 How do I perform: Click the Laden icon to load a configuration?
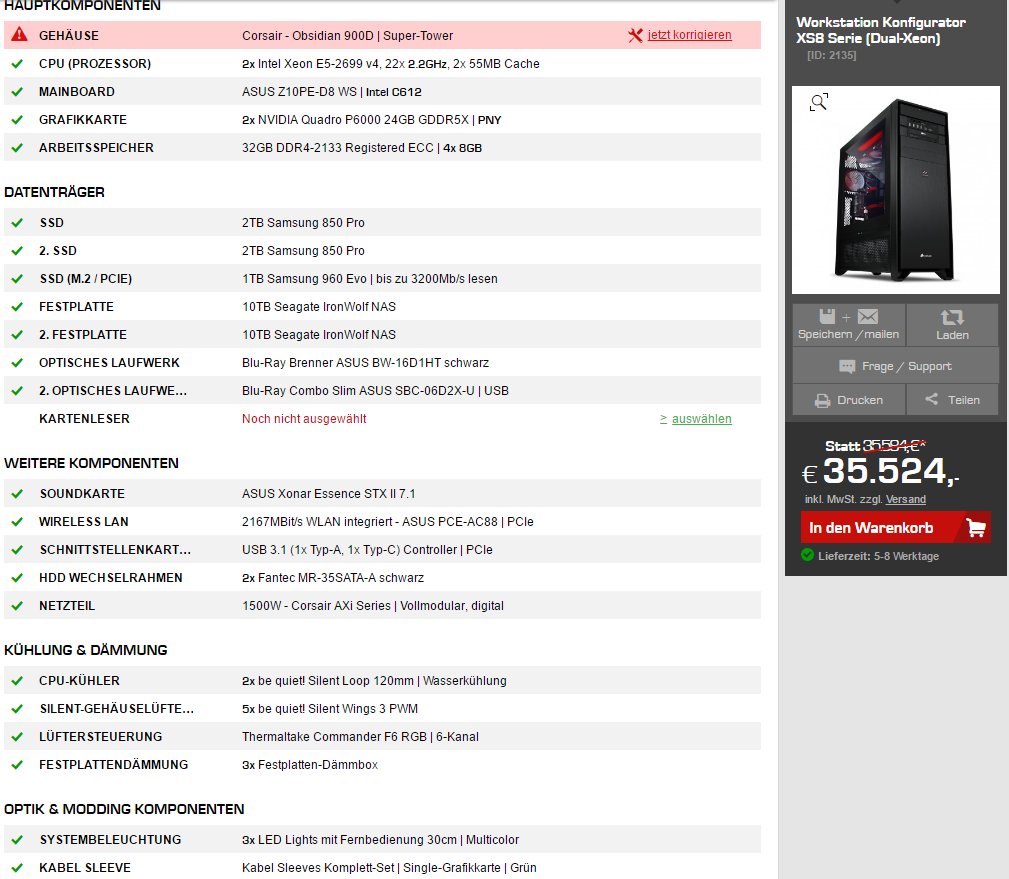click(951, 316)
